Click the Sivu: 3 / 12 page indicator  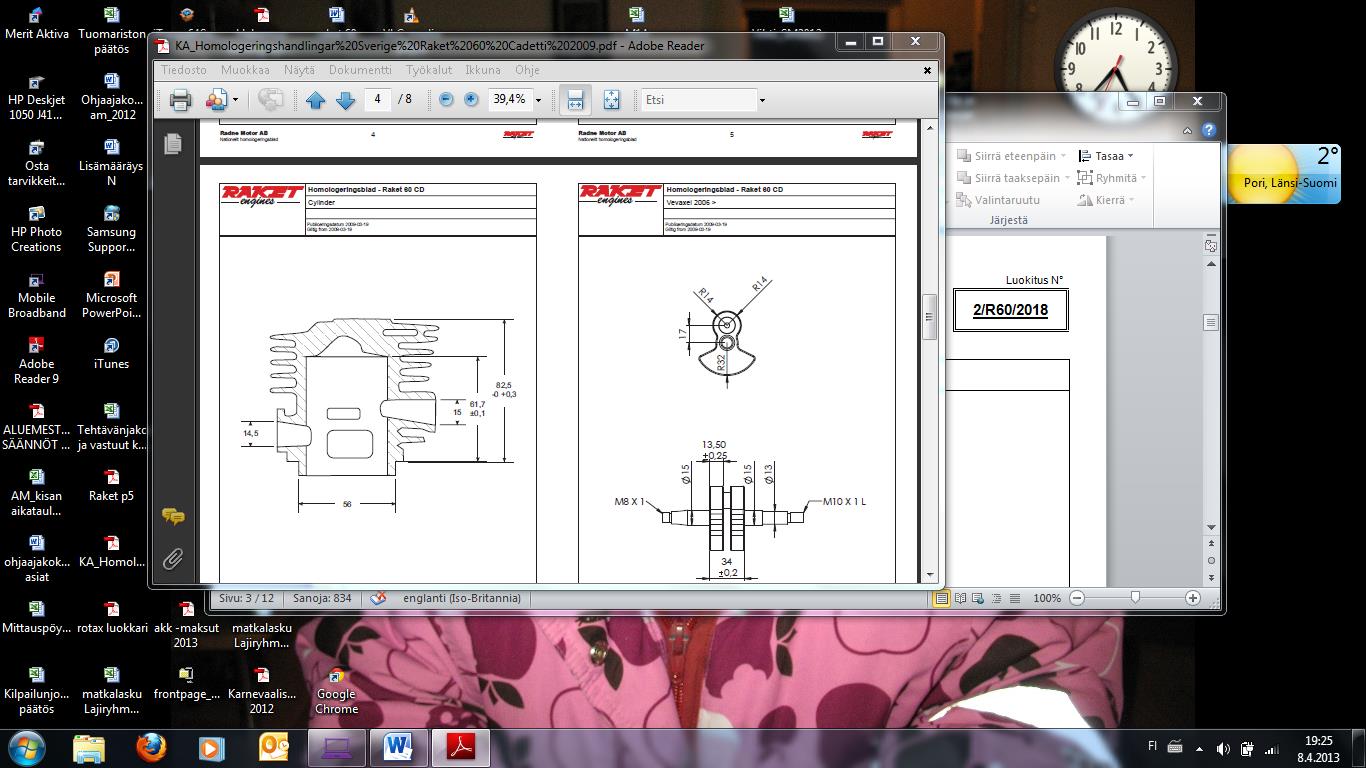pyautogui.click(x=247, y=598)
